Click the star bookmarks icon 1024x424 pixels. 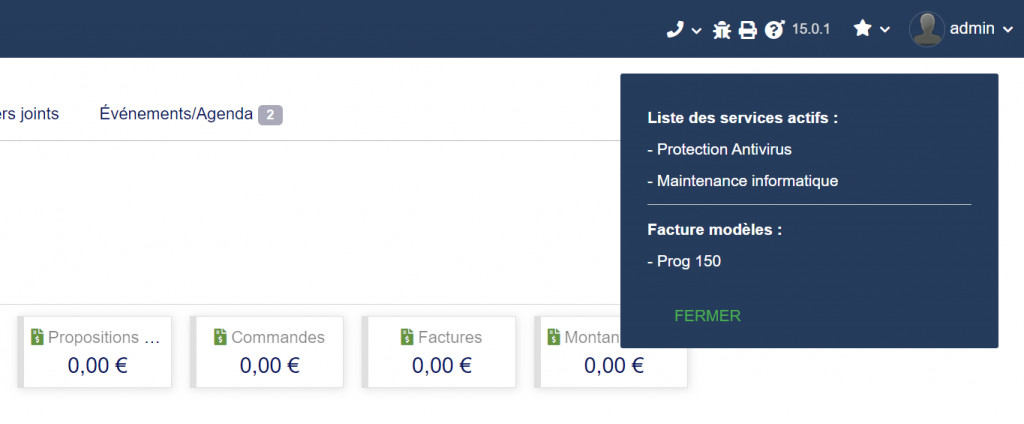coord(863,28)
